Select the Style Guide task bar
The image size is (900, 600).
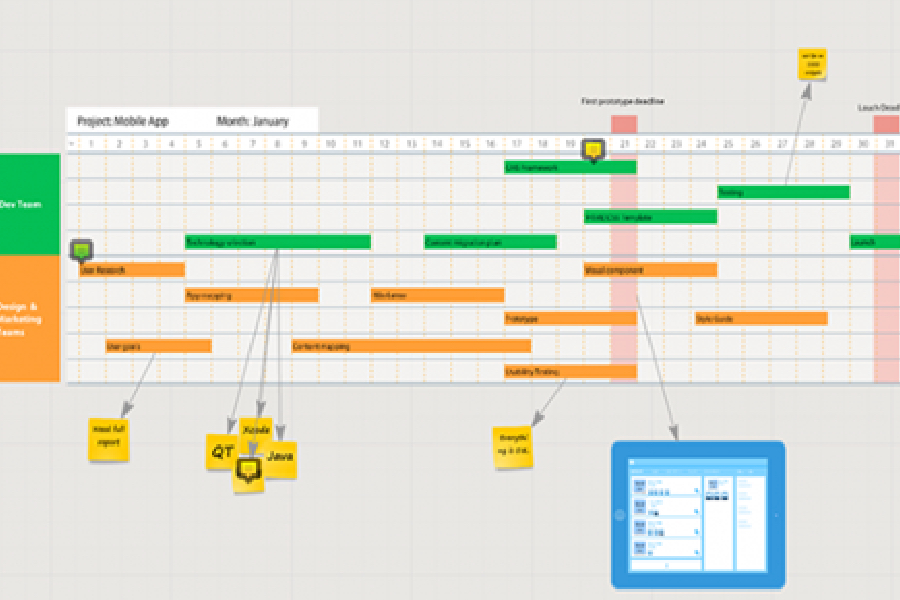(x=761, y=318)
